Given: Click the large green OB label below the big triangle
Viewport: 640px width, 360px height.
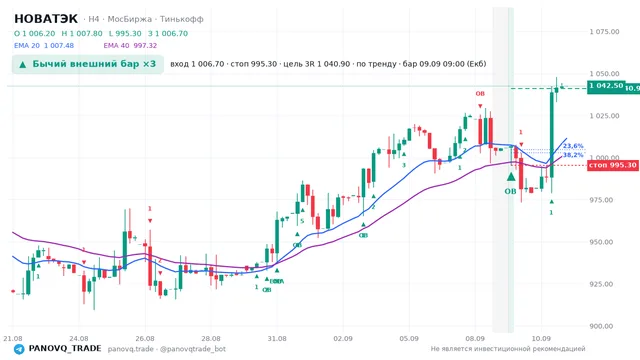Looking at the screenshot, I should tap(510, 191).
